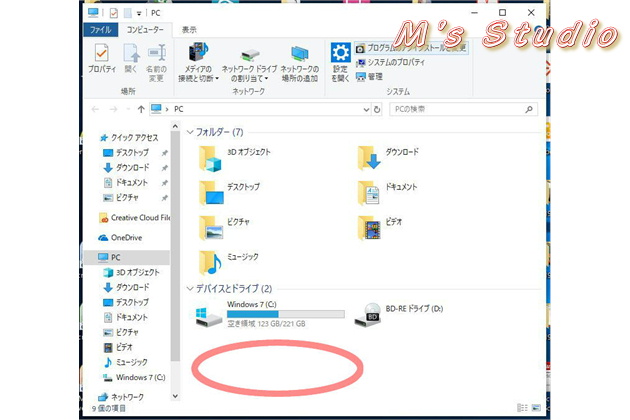Open Windows 7 (C:) in sidebar tree
This screenshot has height=420, width=630.
tap(134, 377)
